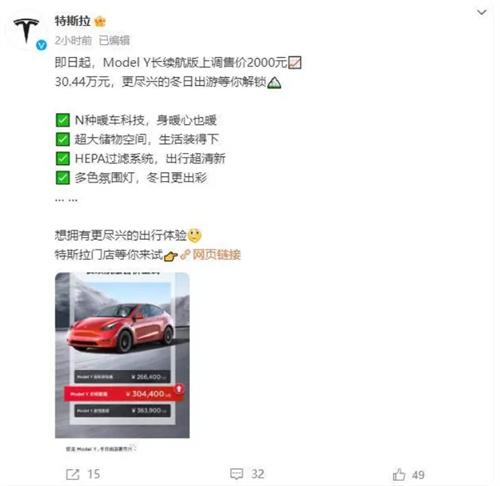Click the Tesla logo avatar

point(26,31)
